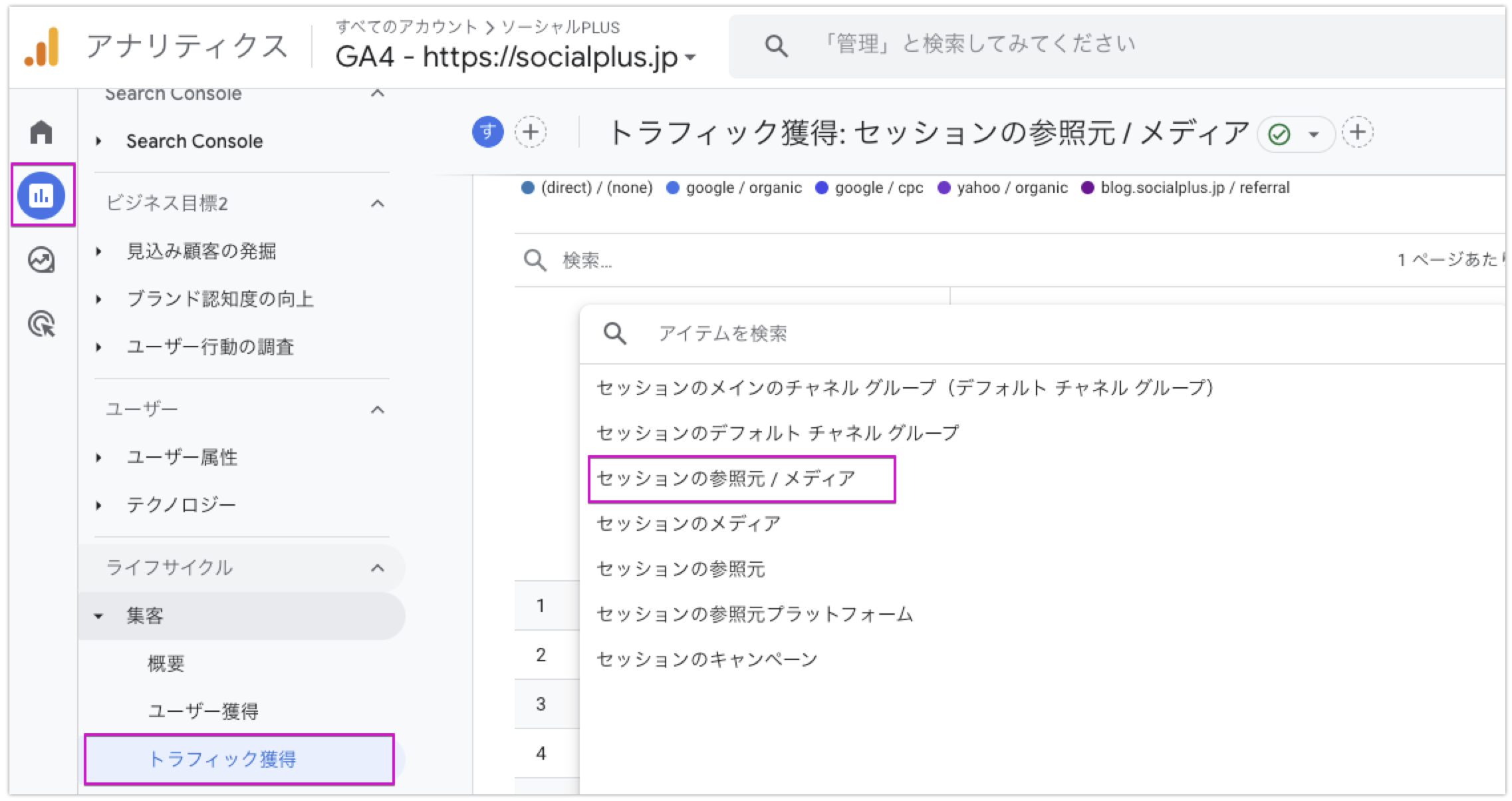Image resolution: width=1512 pixels, height=801 pixels.
Task: Open the Home icon in sidebar
Action: [41, 132]
